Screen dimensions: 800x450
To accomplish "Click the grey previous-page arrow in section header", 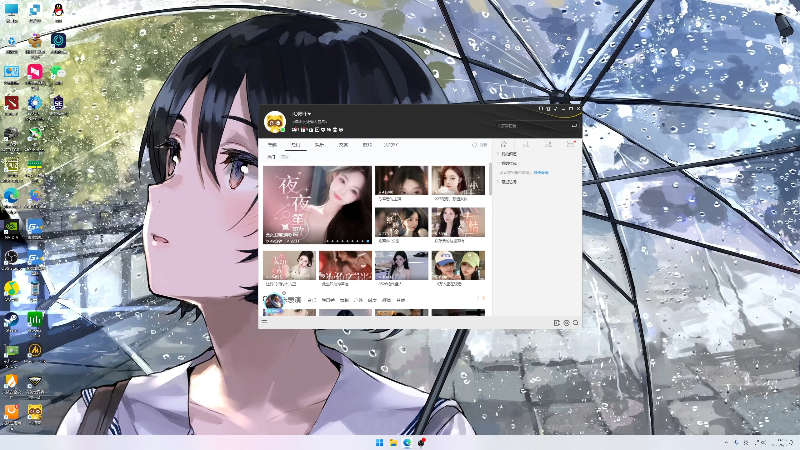I will [479, 297].
